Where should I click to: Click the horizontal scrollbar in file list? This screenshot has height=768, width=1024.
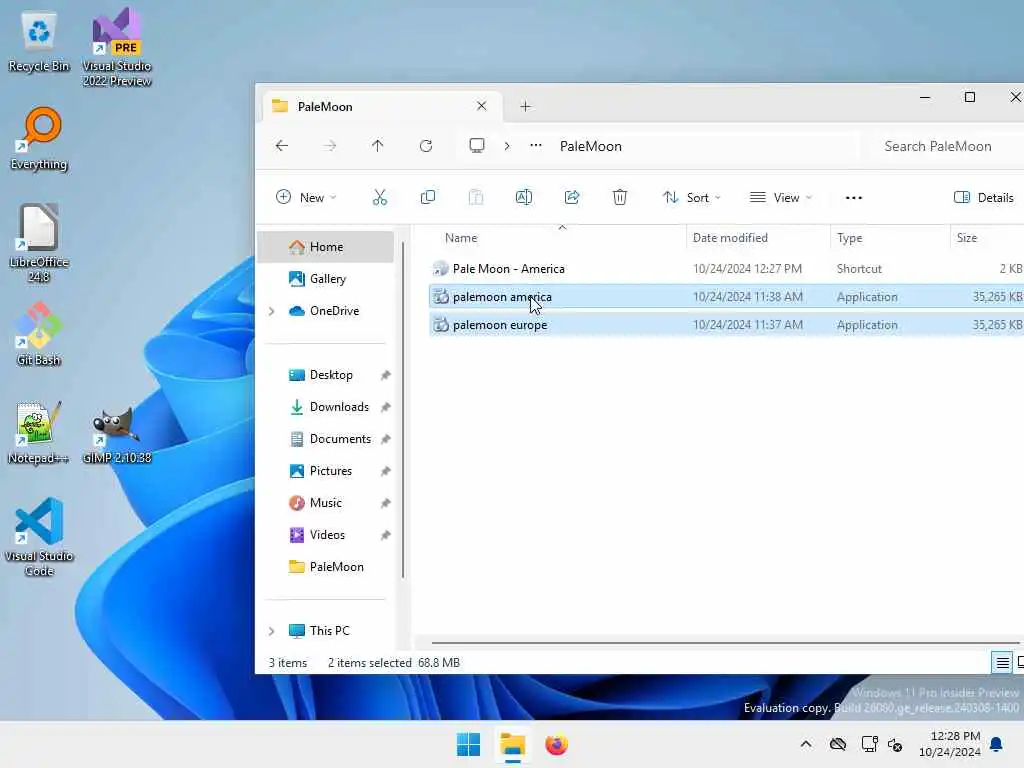725,643
